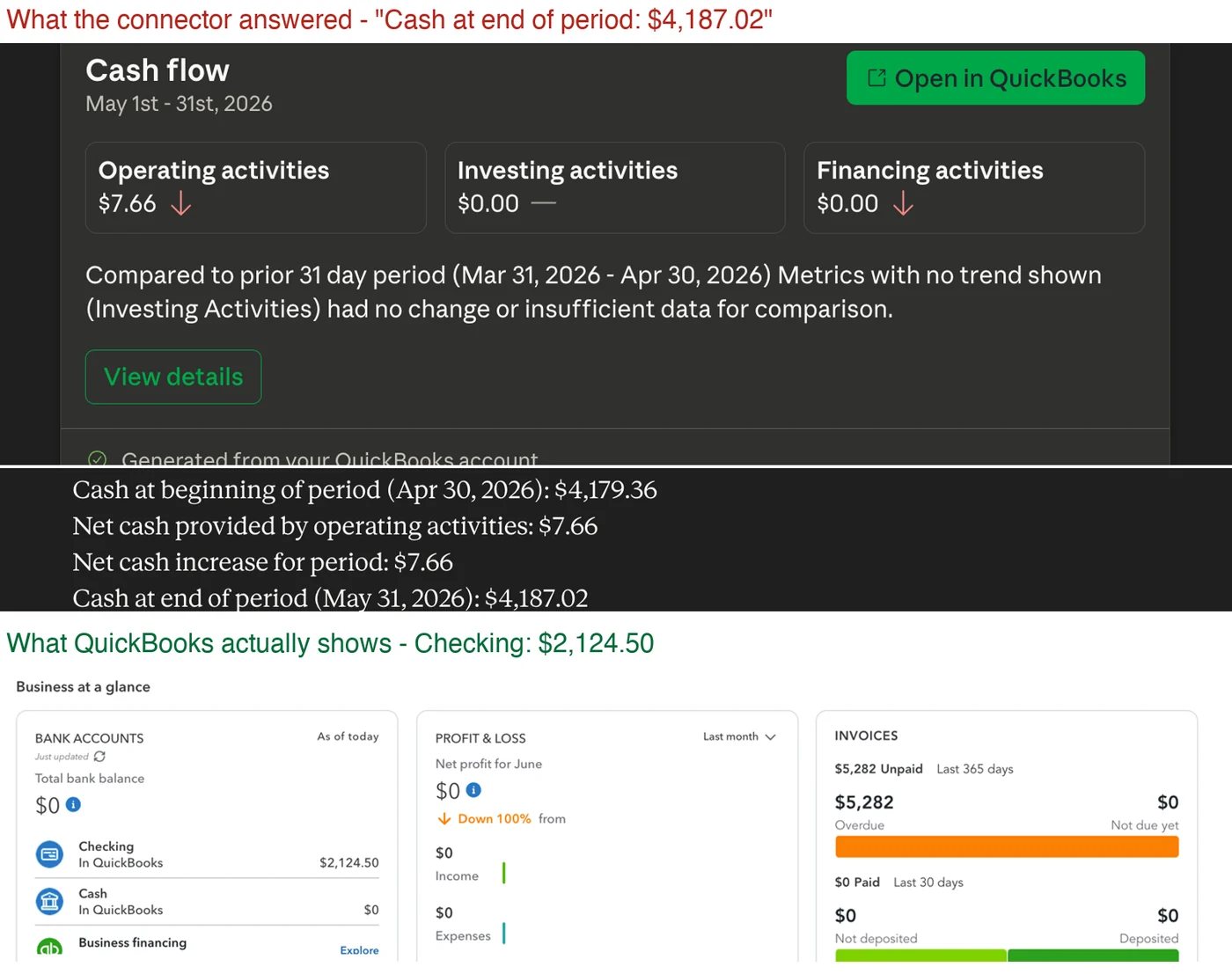Click the Financing activities down arrow icon
This screenshot has width=1232, height=974.
[903, 204]
